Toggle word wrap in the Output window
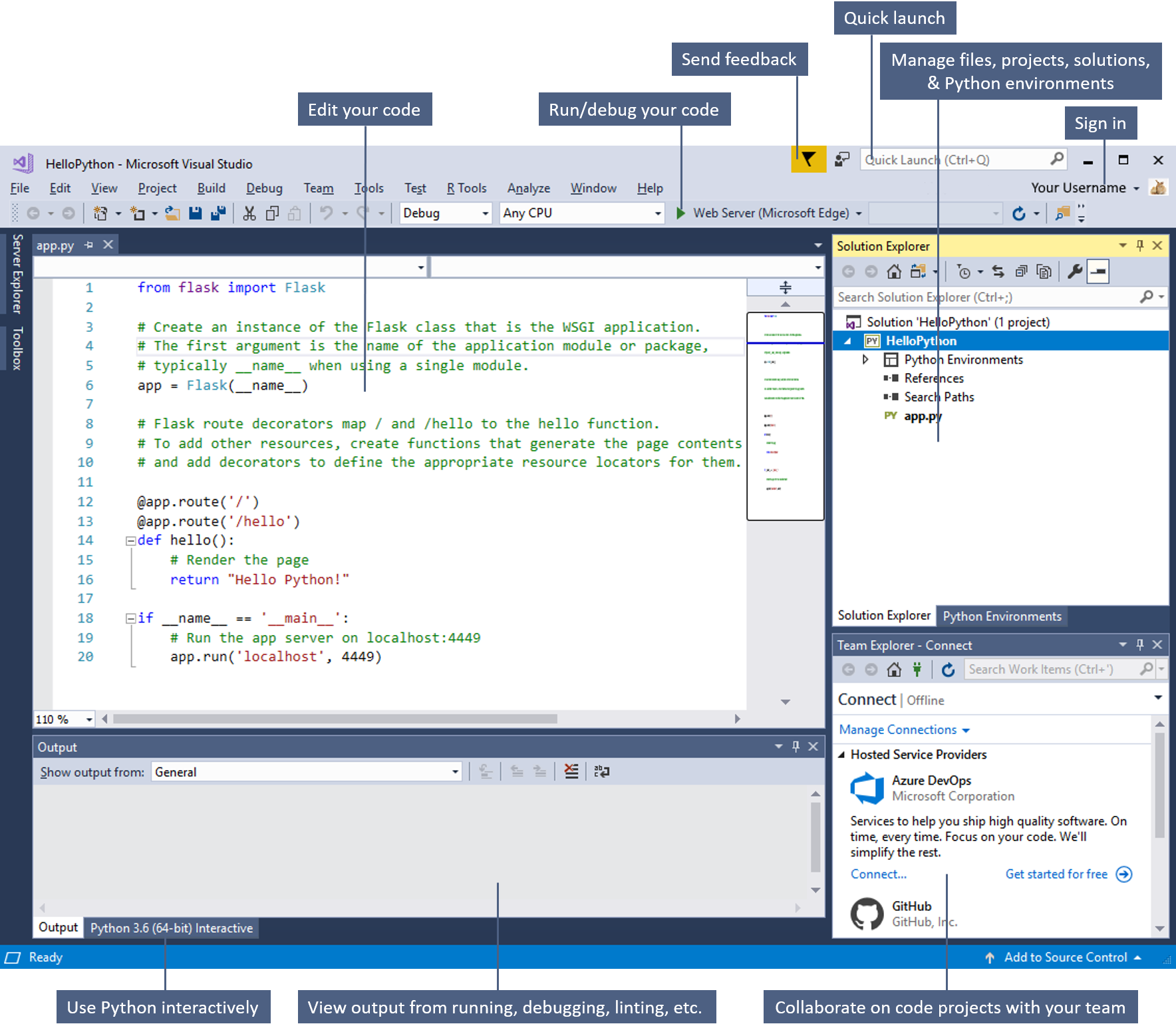The height and width of the screenshot is (1030, 1176). pos(601,771)
